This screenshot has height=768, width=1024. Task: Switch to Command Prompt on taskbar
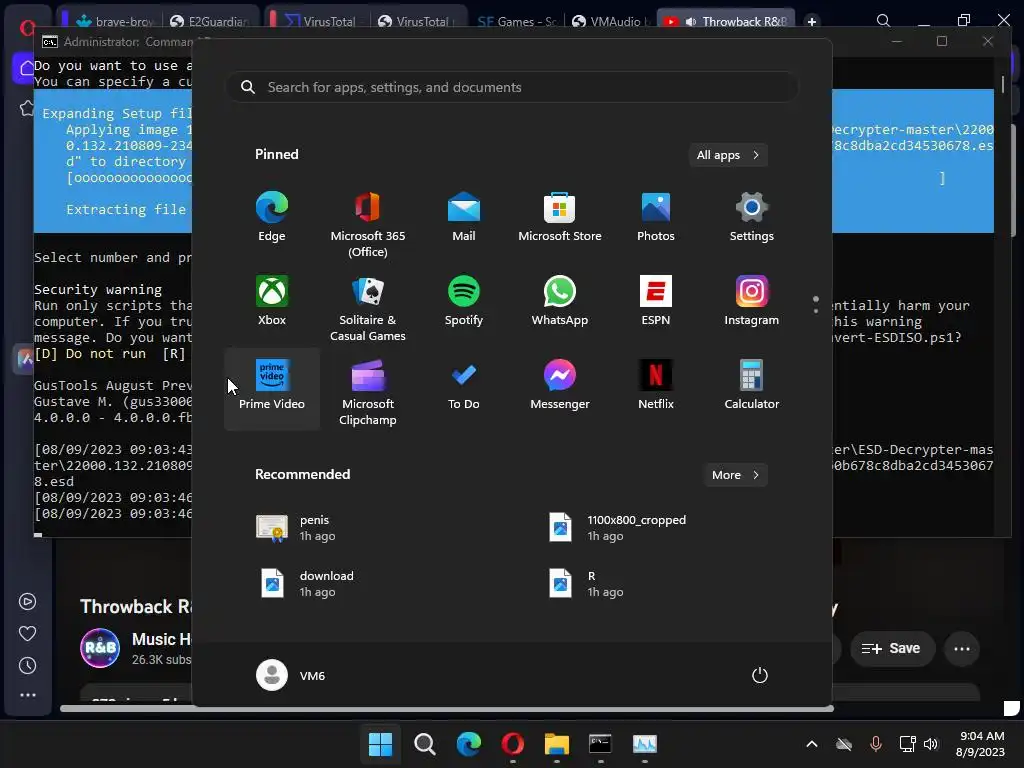point(600,744)
